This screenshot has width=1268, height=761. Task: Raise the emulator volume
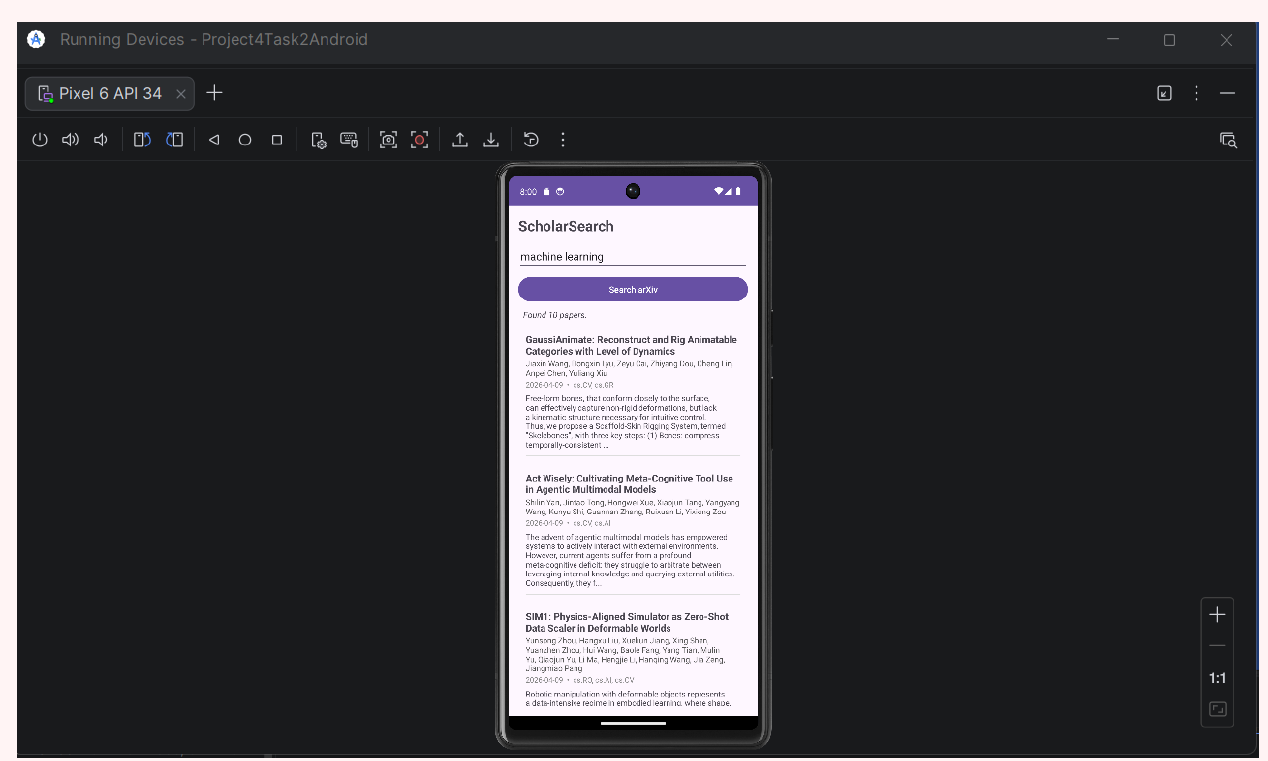70,140
